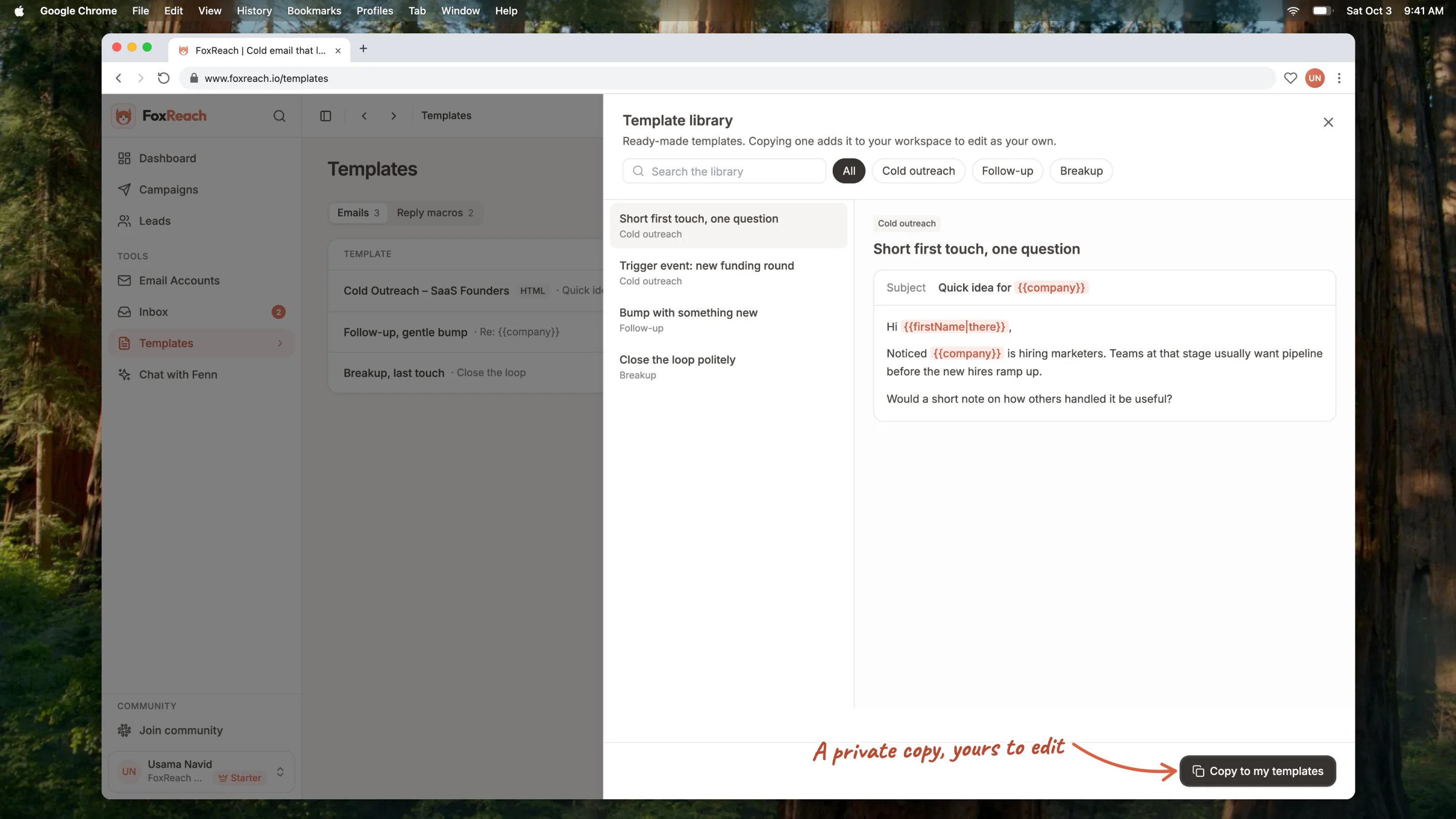The width and height of the screenshot is (1456, 819).
Task: Open Cold Outreach – SaaS Founders template row
Action: tap(466, 291)
